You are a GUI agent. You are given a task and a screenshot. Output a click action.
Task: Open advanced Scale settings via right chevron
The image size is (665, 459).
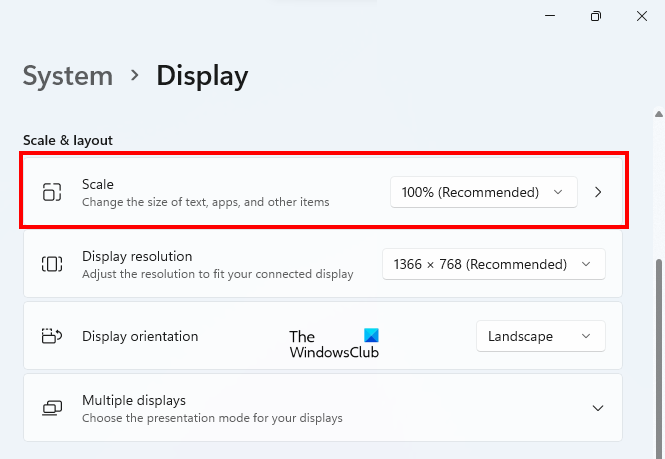598,192
